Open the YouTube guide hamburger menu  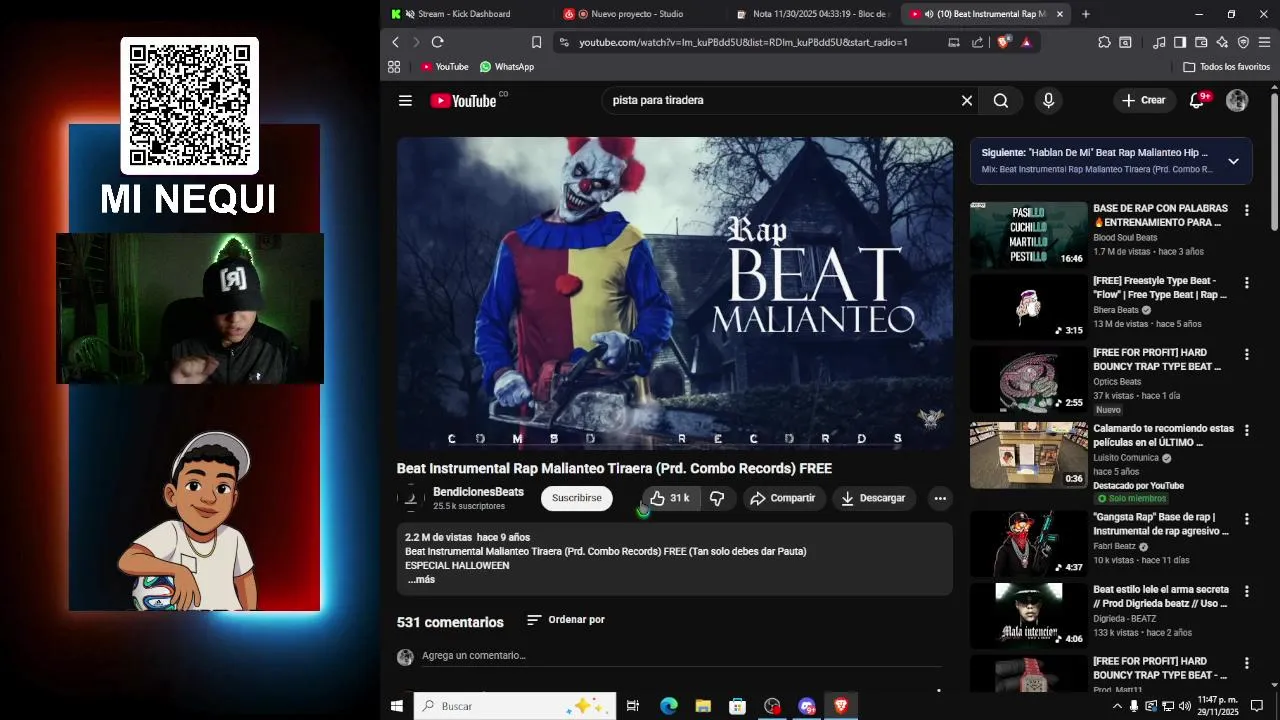click(405, 100)
